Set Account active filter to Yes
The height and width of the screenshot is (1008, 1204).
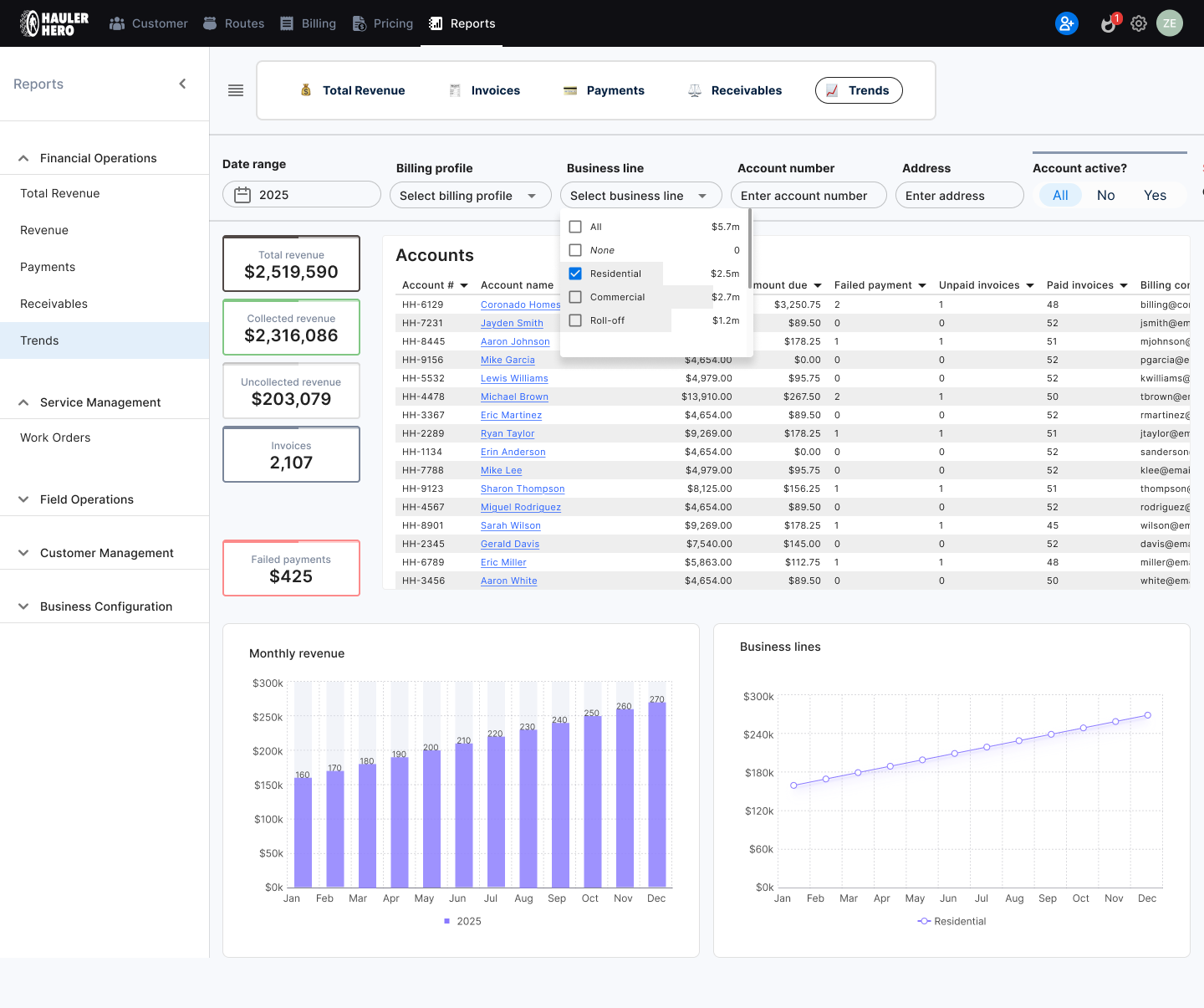(x=1155, y=195)
